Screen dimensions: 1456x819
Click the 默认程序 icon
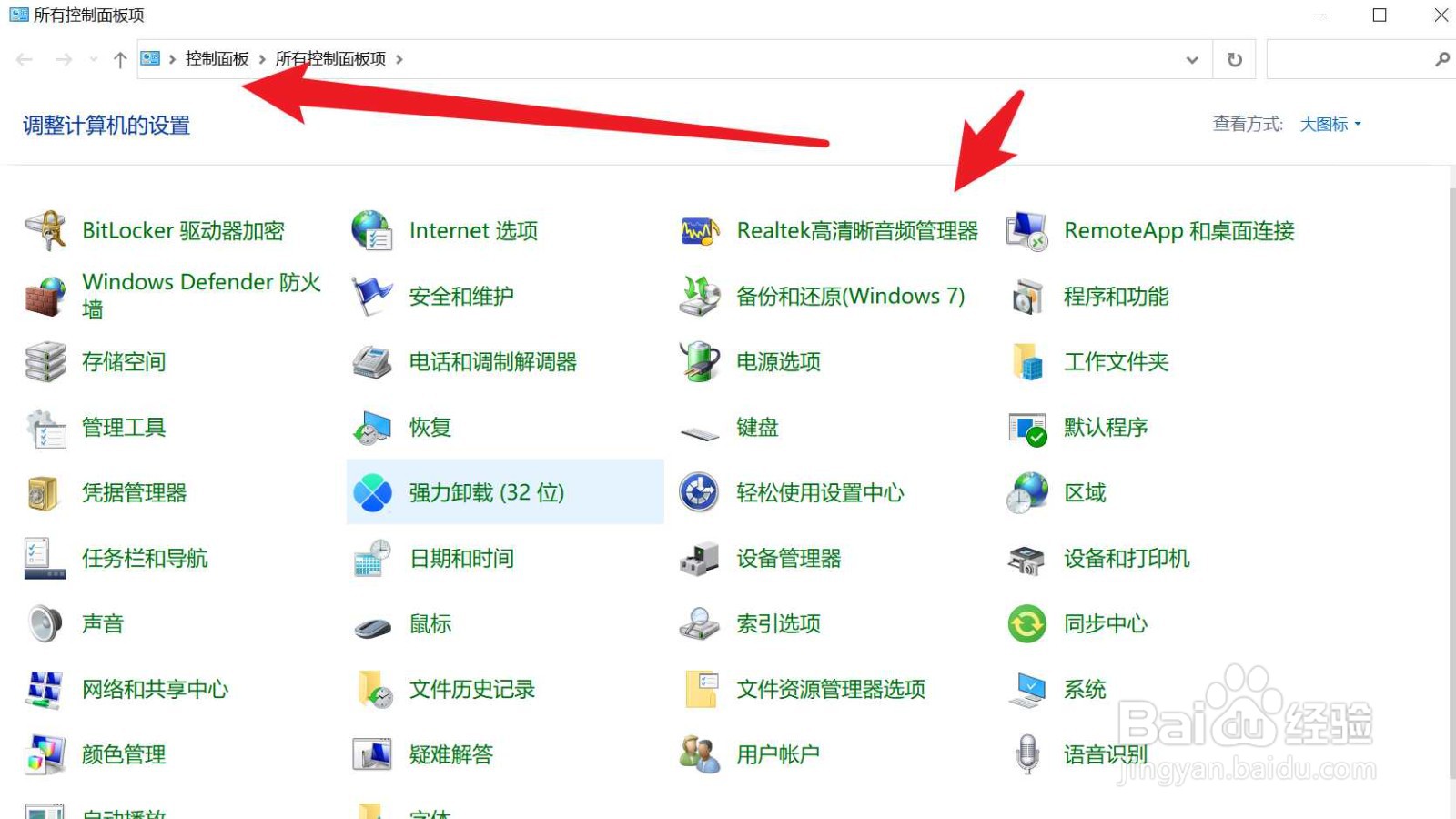click(1027, 428)
